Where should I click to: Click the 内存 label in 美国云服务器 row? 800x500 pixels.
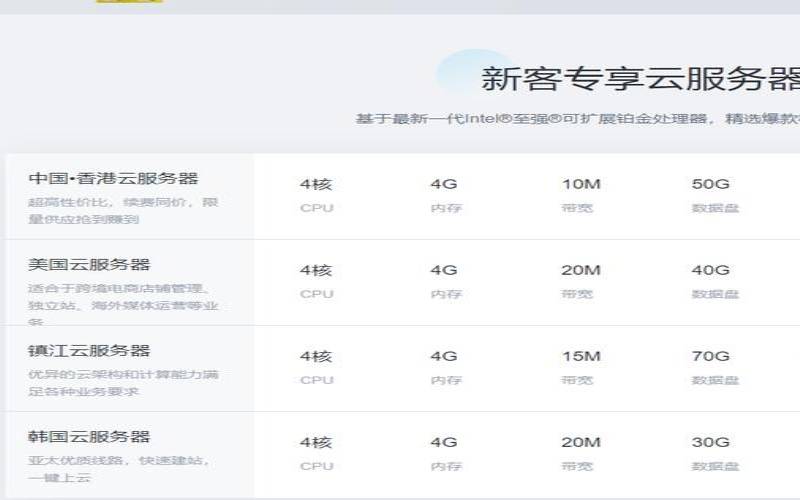click(x=446, y=294)
